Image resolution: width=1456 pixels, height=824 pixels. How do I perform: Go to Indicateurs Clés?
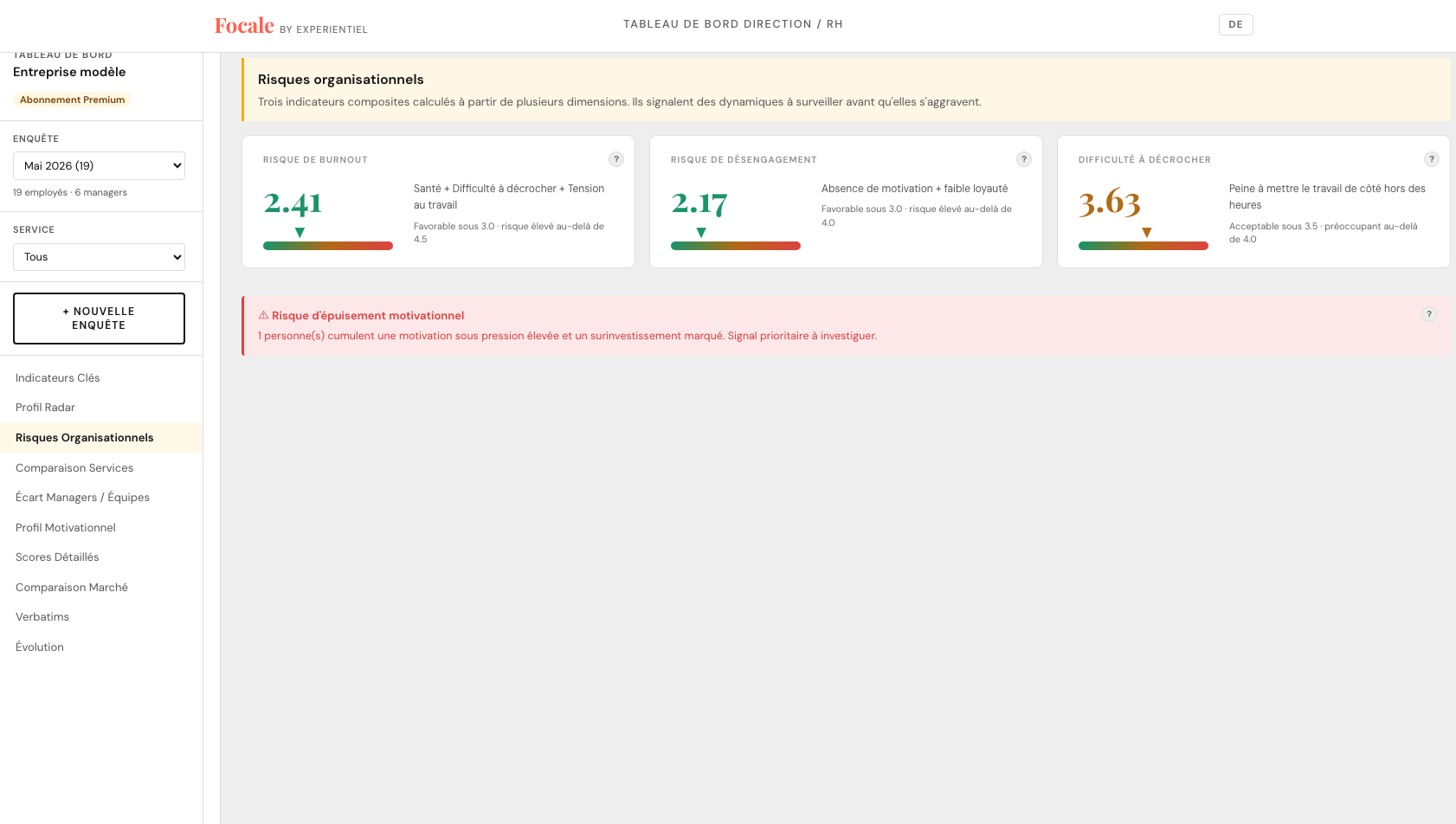point(101,378)
